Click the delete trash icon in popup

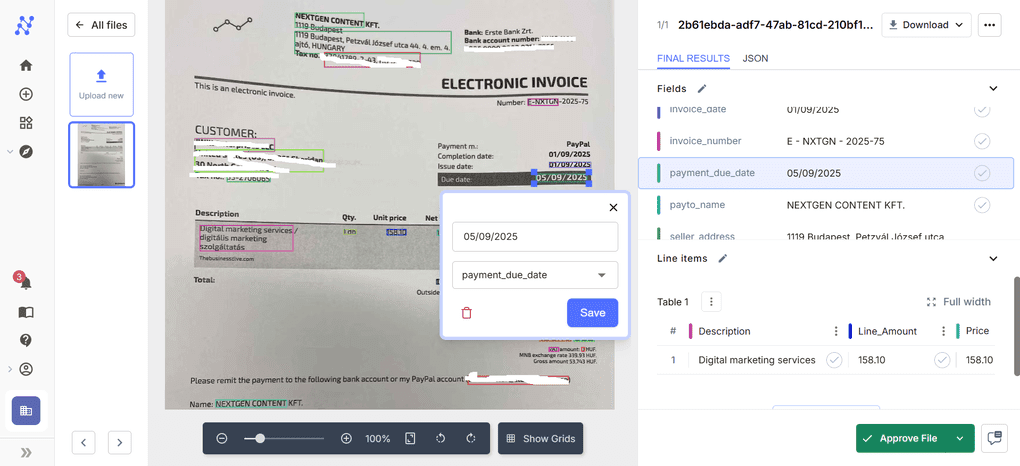[x=466, y=313]
